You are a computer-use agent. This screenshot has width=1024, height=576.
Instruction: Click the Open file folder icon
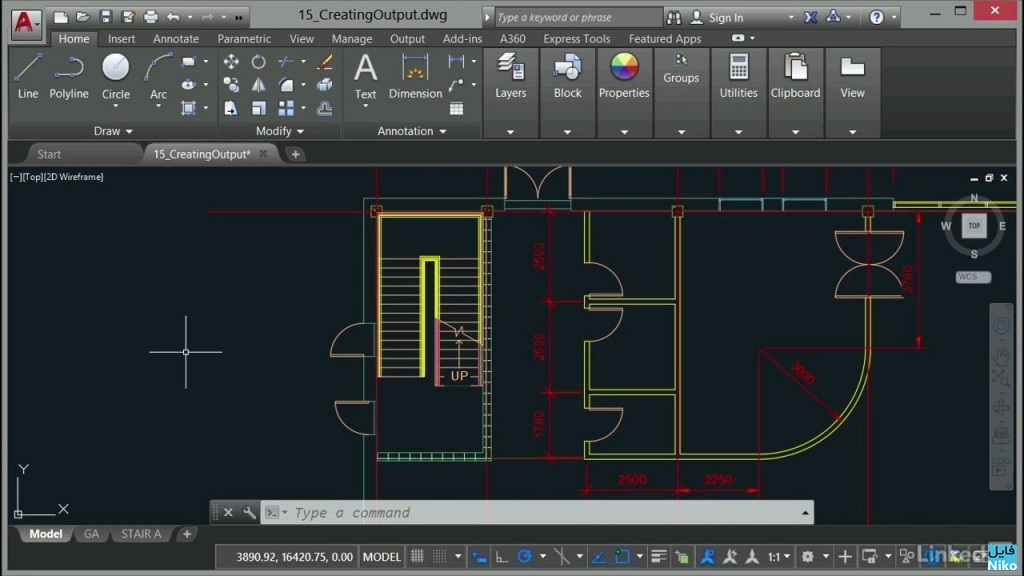tap(82, 17)
